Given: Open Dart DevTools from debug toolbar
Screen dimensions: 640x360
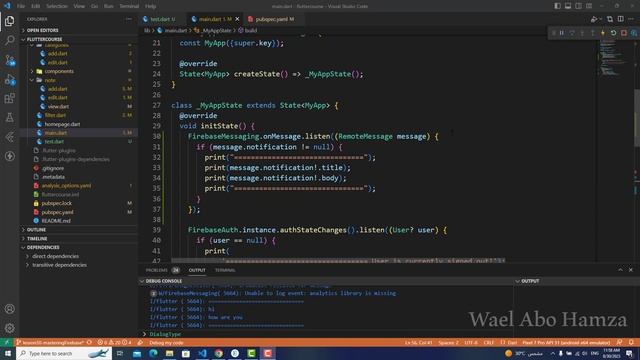Looking at the screenshot, I should coord(634,33).
